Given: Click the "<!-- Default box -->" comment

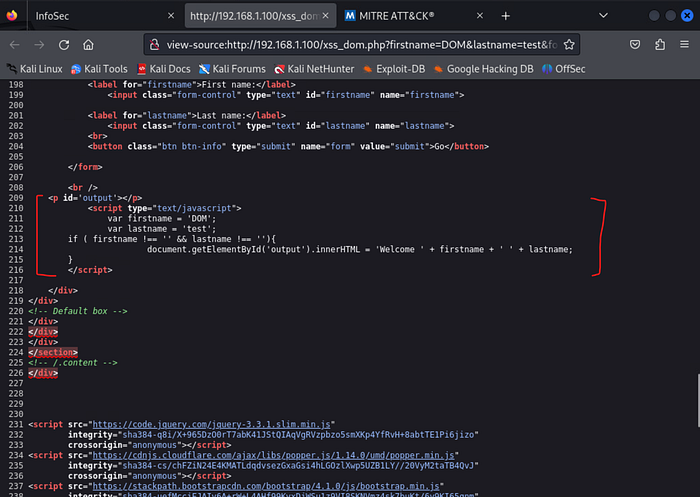Looking at the screenshot, I should tap(78, 311).
